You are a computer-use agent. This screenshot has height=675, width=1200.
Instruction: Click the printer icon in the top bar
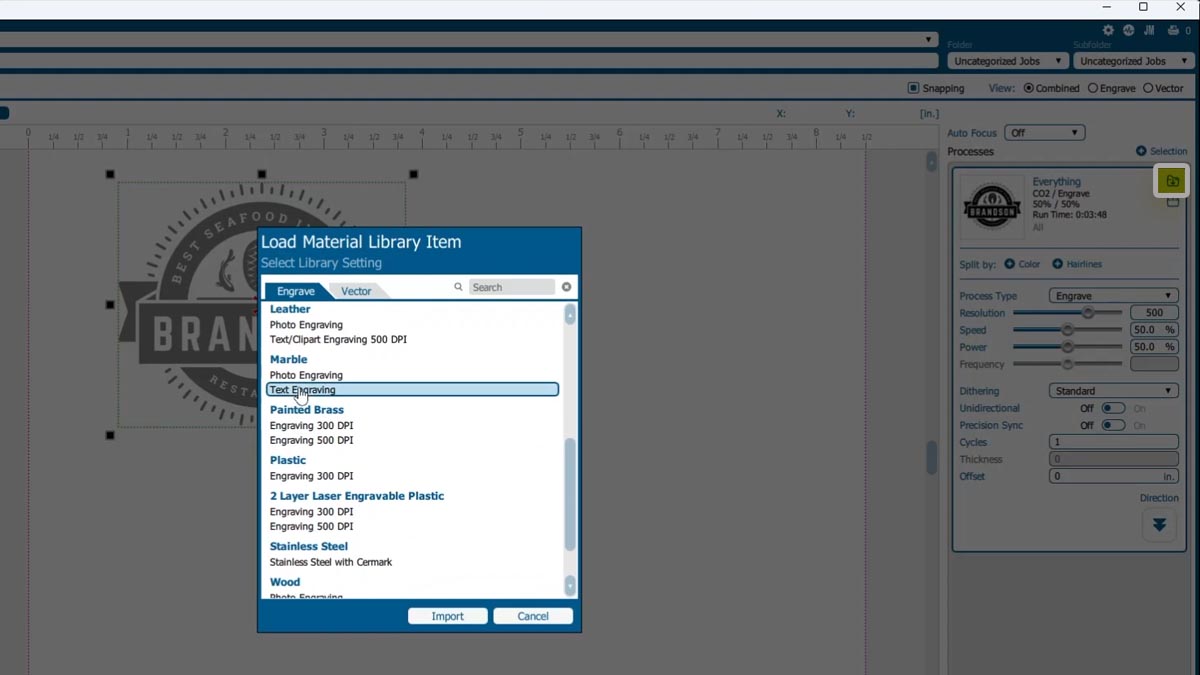pos(1172,30)
